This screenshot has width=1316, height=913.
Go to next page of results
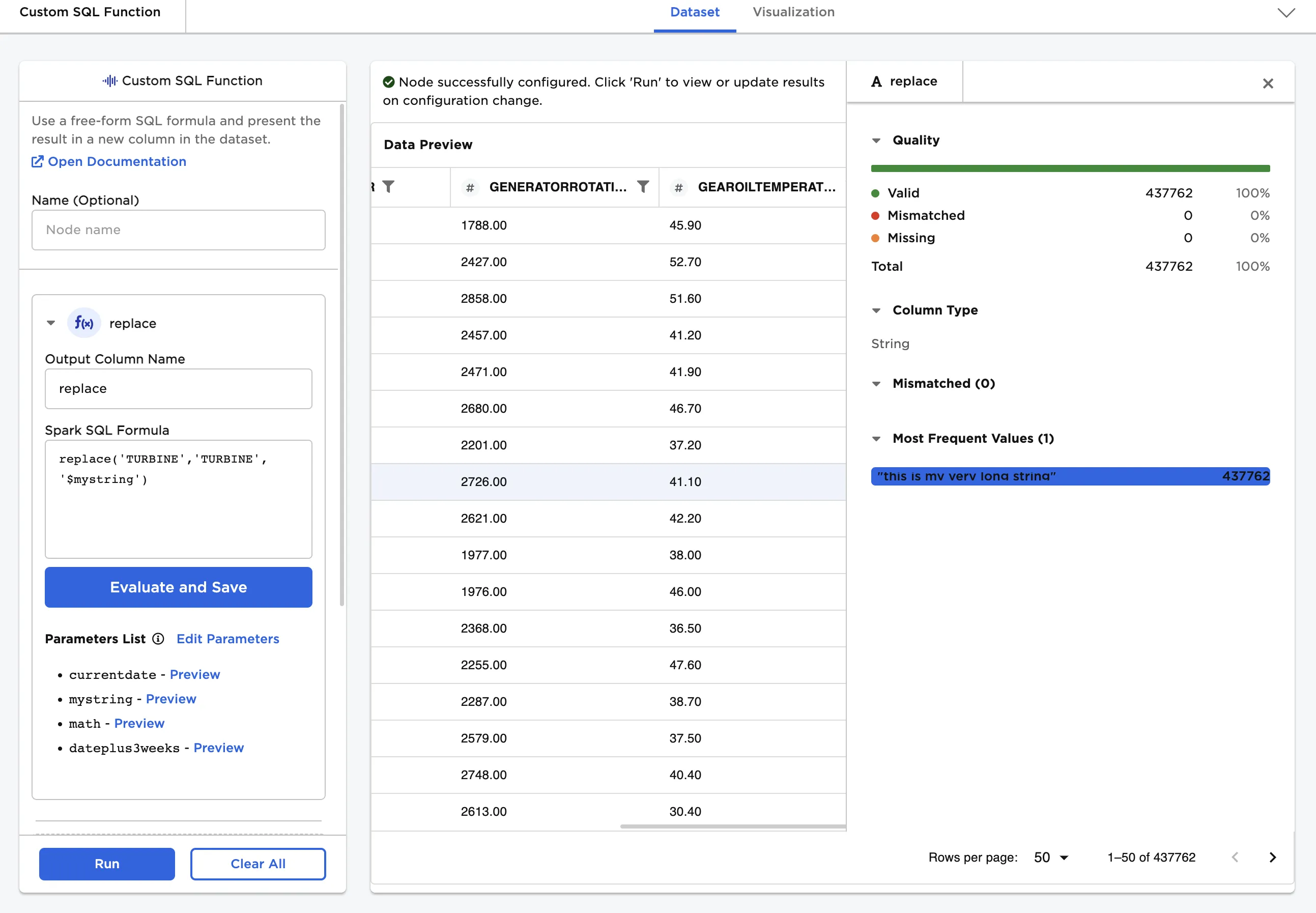(1273, 857)
